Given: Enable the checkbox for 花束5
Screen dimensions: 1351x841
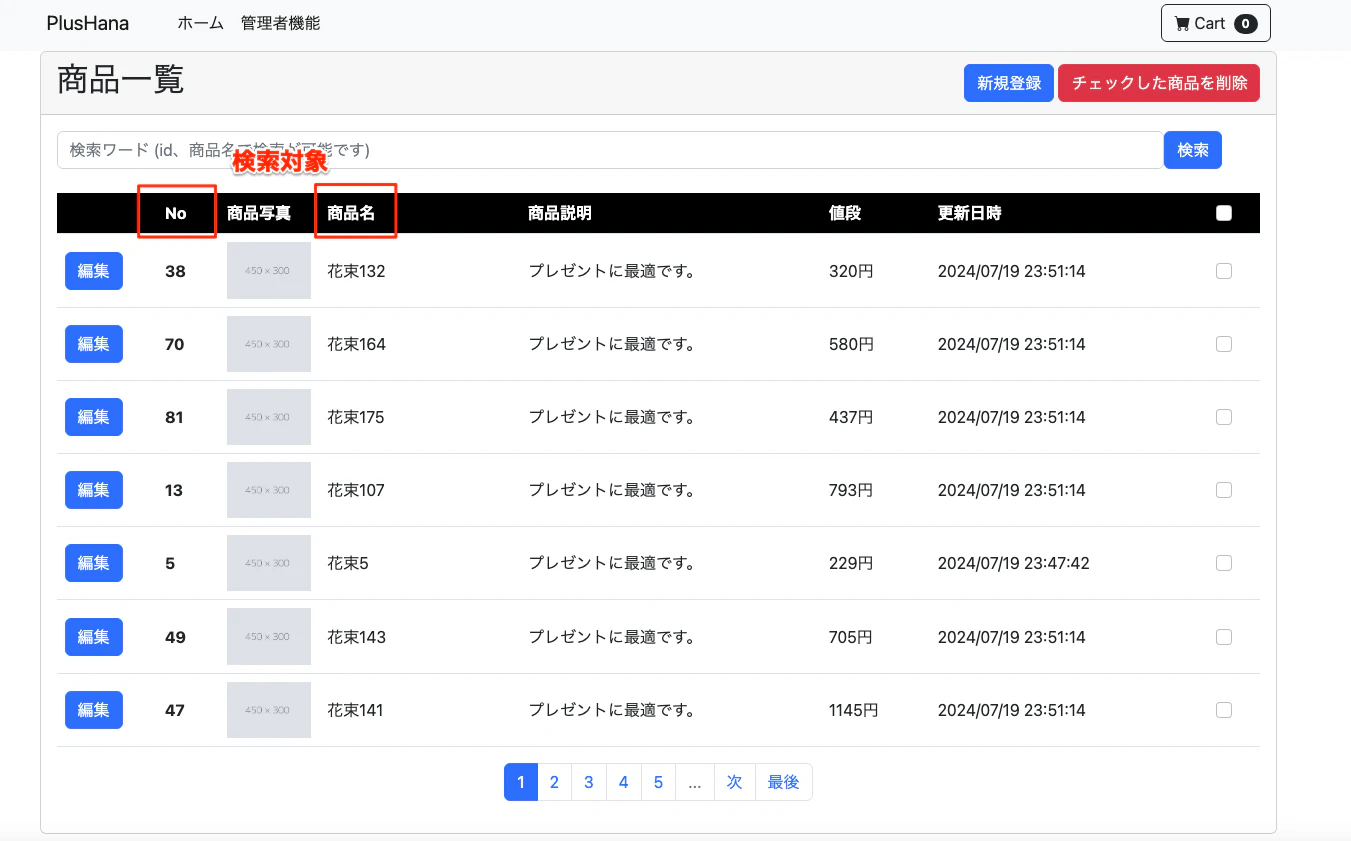Looking at the screenshot, I should 1224,563.
